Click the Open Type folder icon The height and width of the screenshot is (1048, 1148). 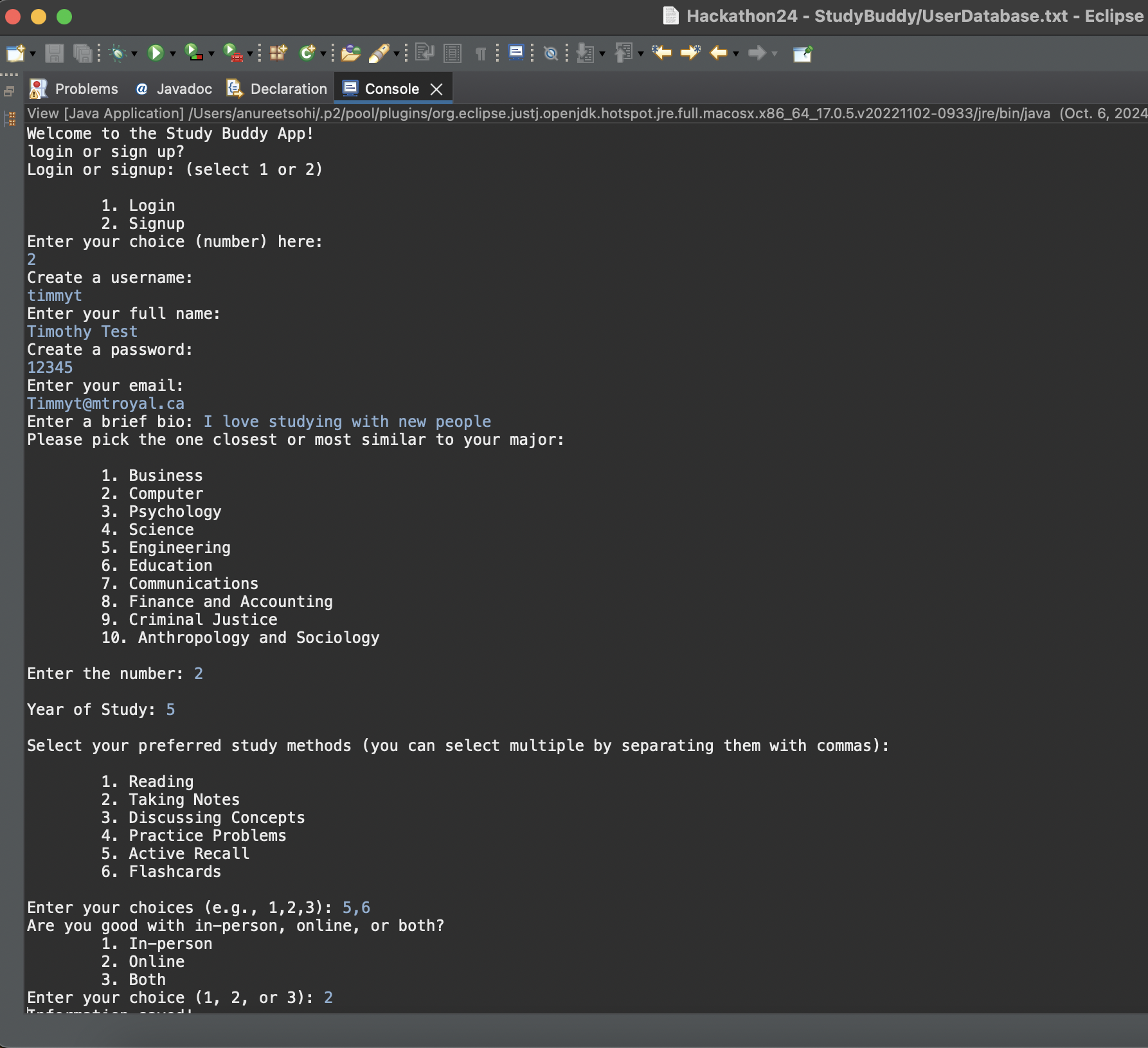pos(350,53)
